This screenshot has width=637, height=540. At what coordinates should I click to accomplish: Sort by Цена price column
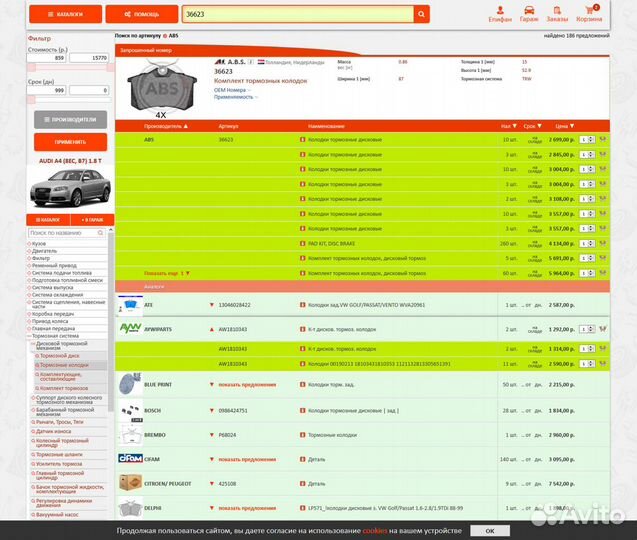(x=565, y=126)
